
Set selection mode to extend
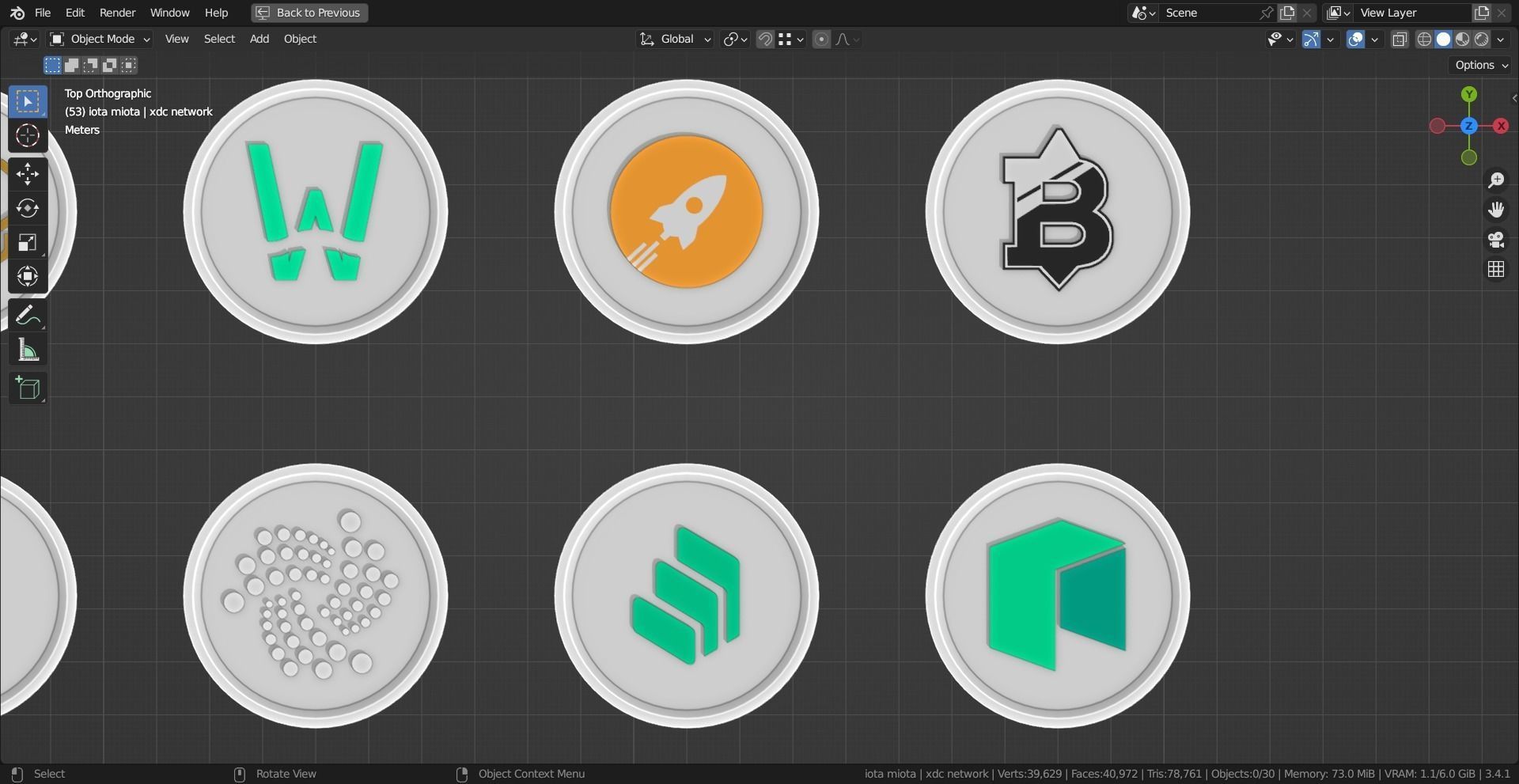coord(71,65)
